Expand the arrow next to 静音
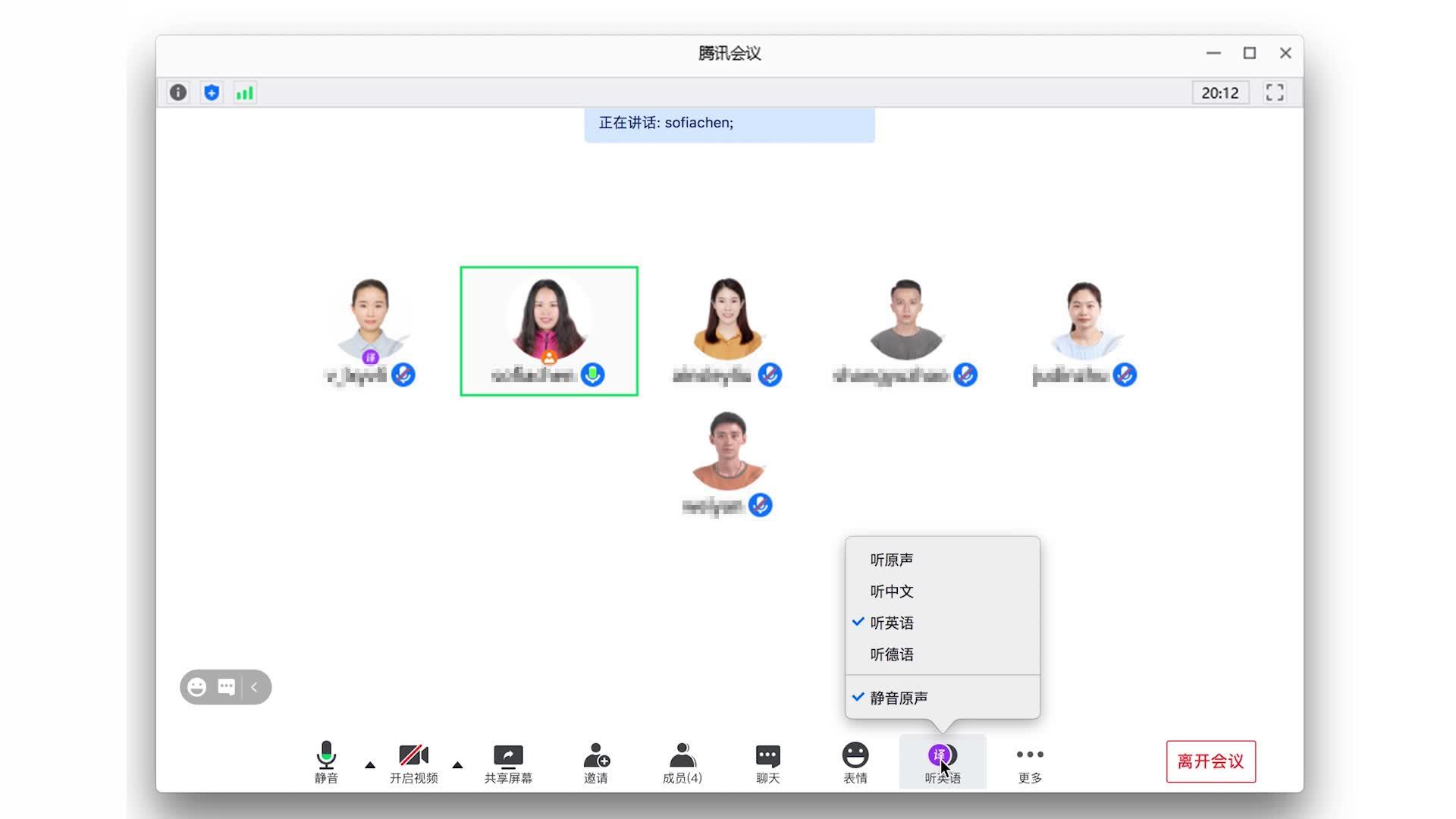Screen dimensions: 1456x819 click(x=370, y=765)
